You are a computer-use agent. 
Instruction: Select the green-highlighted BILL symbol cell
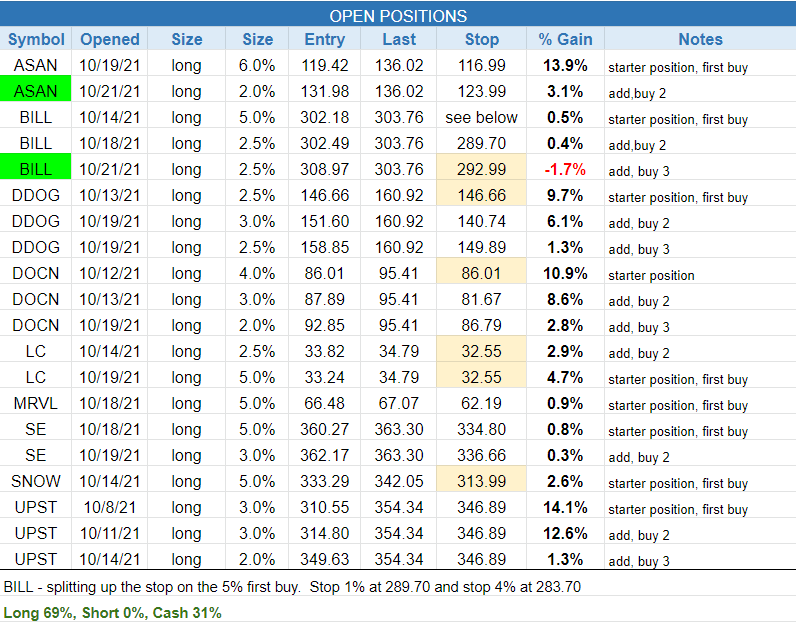point(36,169)
